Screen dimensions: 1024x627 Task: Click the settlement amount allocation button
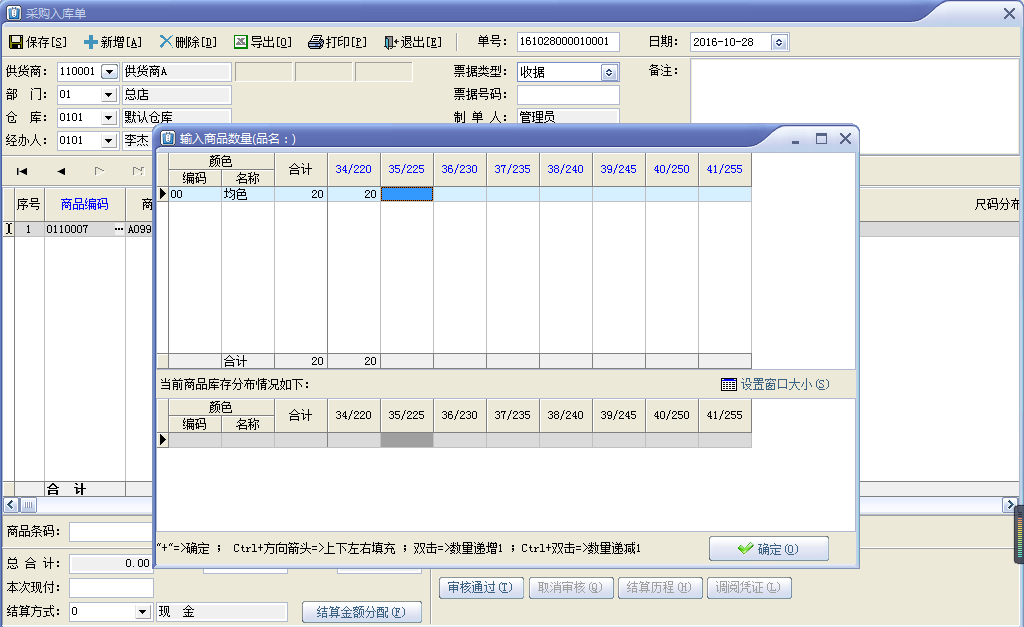coord(361,612)
